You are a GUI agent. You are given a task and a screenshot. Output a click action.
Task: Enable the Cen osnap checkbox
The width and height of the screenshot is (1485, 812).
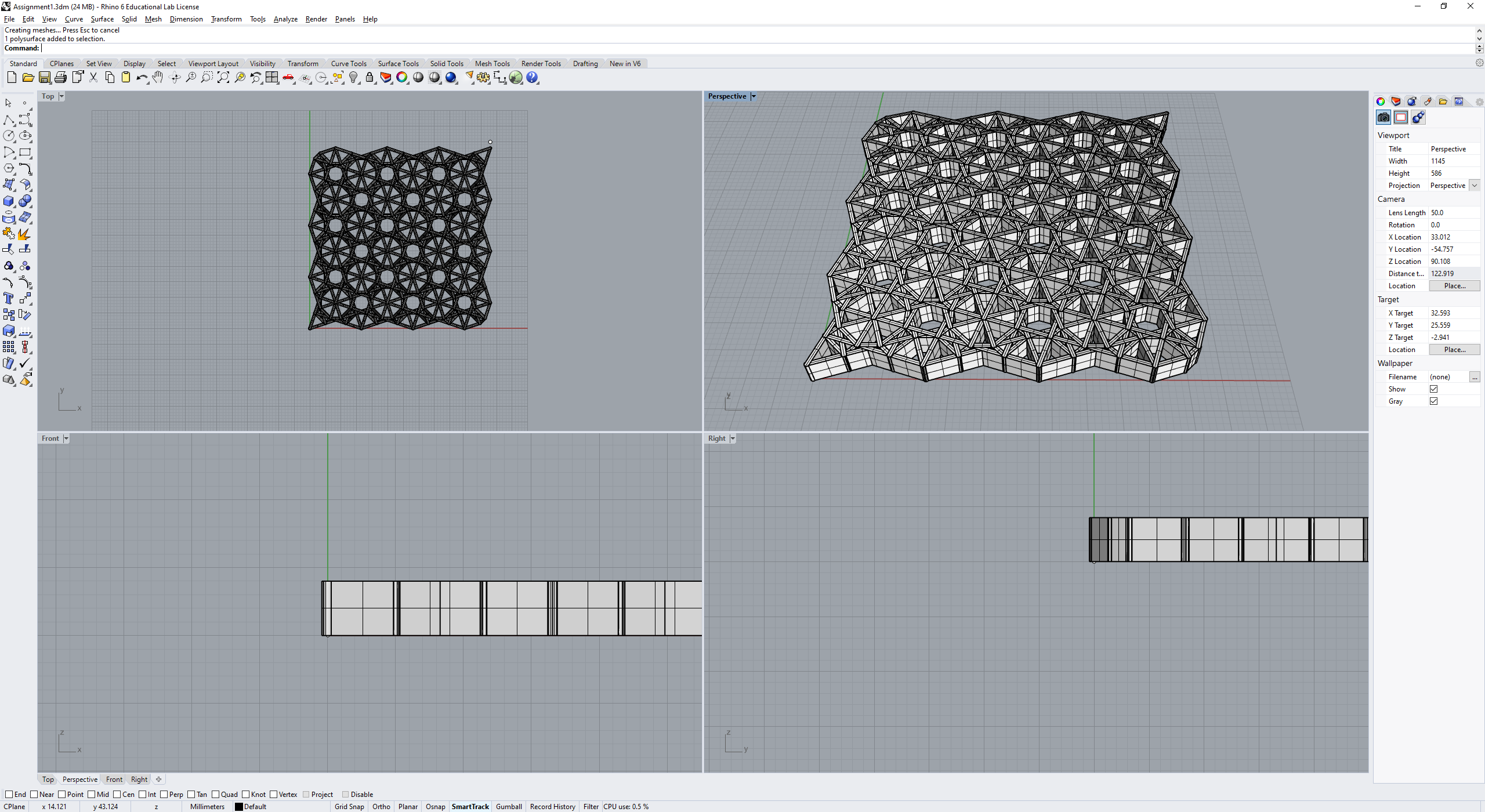[117, 795]
